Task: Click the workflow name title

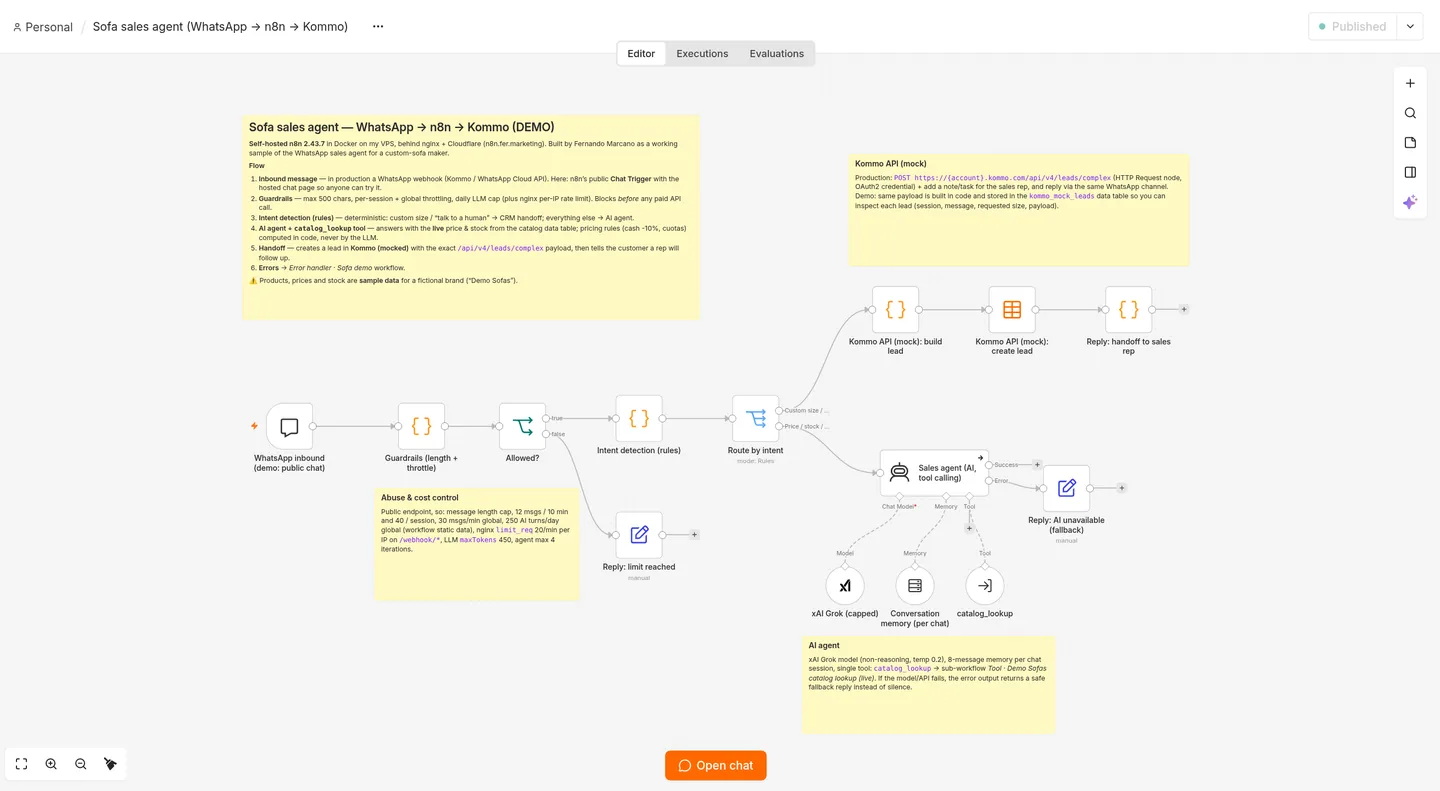Action: [220, 27]
